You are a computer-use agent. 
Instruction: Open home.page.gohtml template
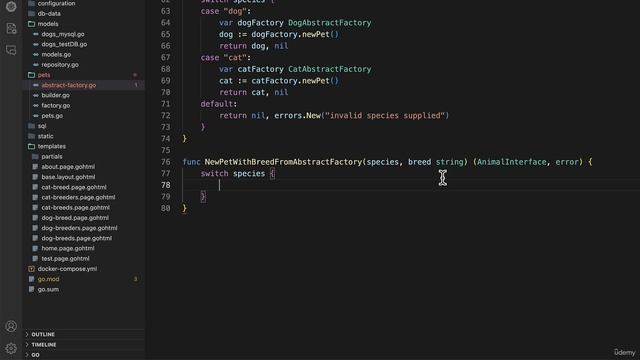coord(68,248)
